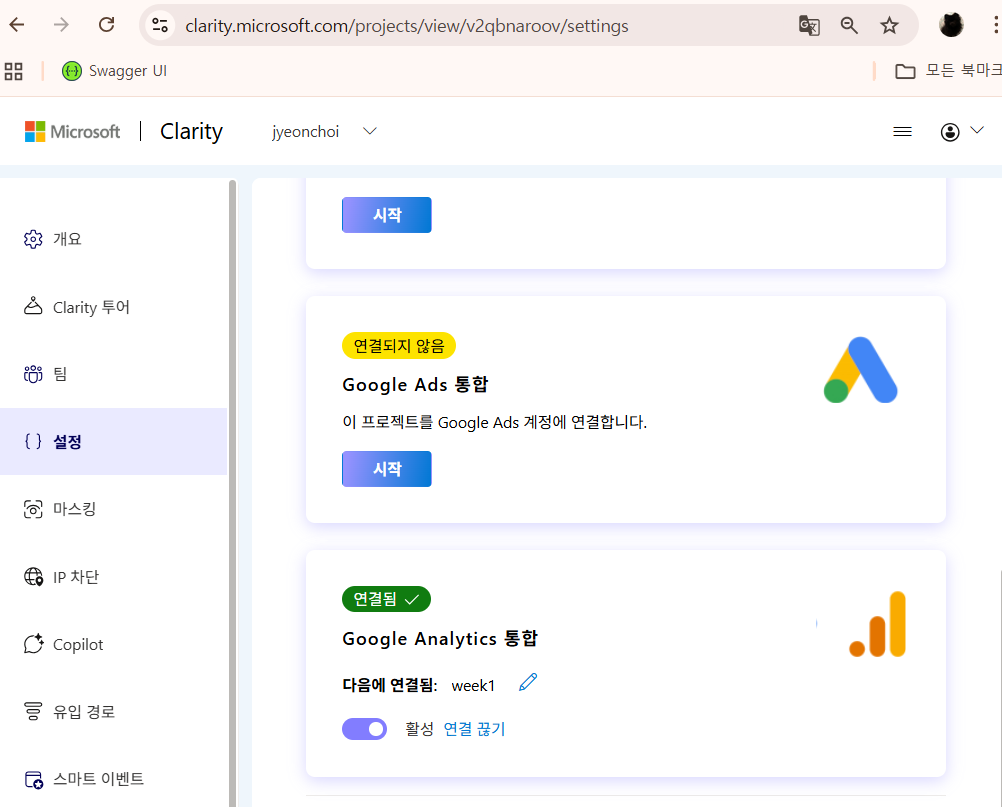Screen dimensions: 1002x807
Task: Toggle the Google Analytics 활성 switch
Action: (x=364, y=729)
